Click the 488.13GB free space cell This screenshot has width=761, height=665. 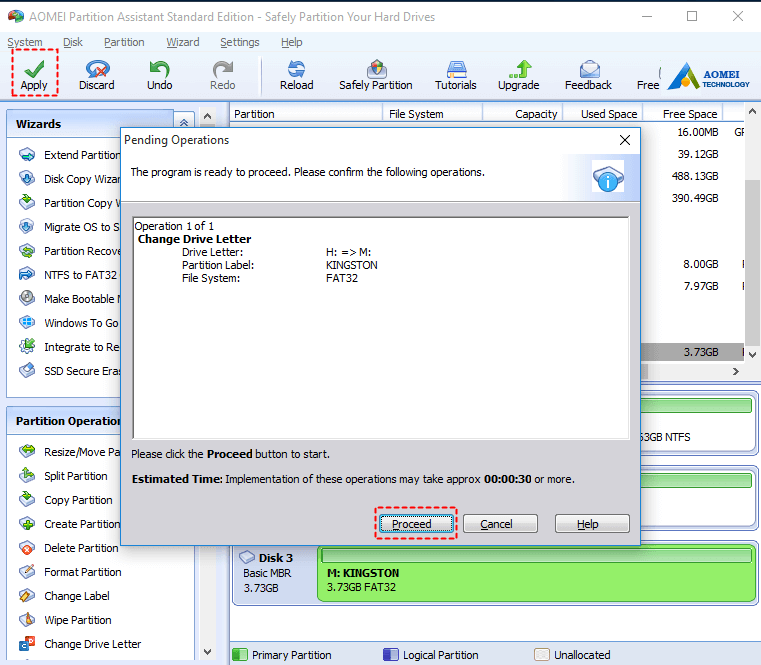click(695, 176)
